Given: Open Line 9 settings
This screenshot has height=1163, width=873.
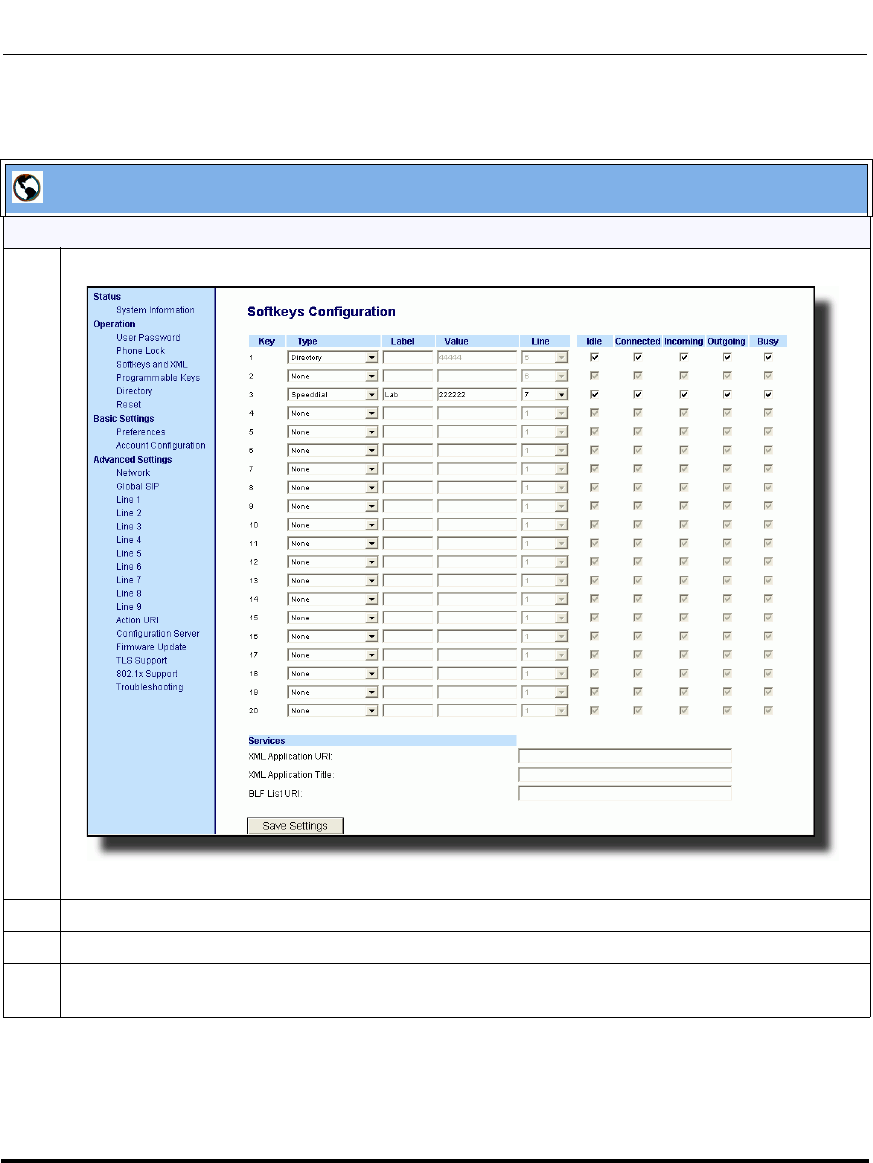Looking at the screenshot, I should coord(128,607).
